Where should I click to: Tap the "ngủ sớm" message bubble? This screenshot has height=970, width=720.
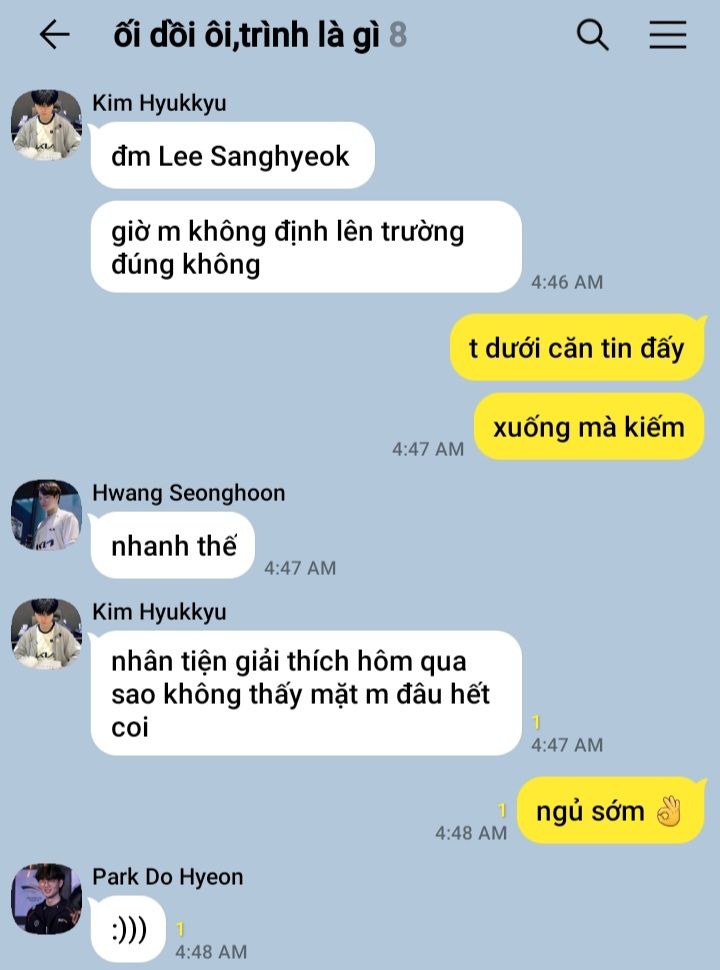(611, 810)
